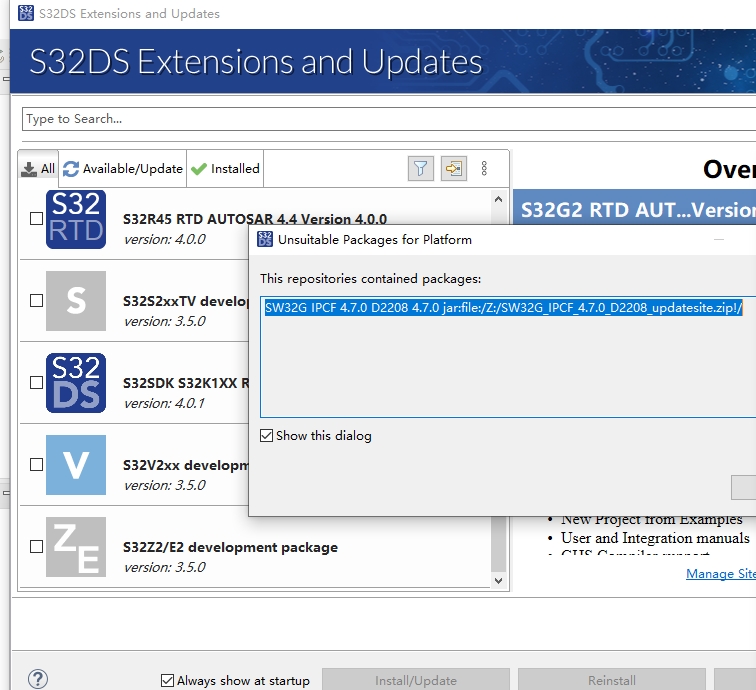Check the S32S2xxTV package checkbox

[36, 300]
